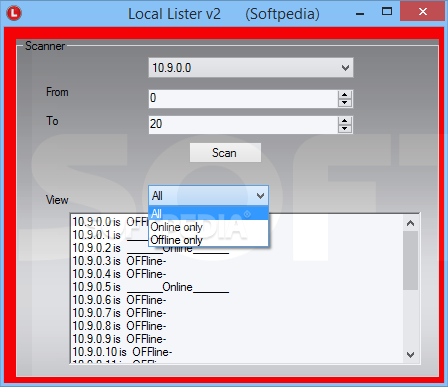Viewport: 448px width, 387px height.
Task: Click the results list scrollbar thumb
Action: [411, 260]
